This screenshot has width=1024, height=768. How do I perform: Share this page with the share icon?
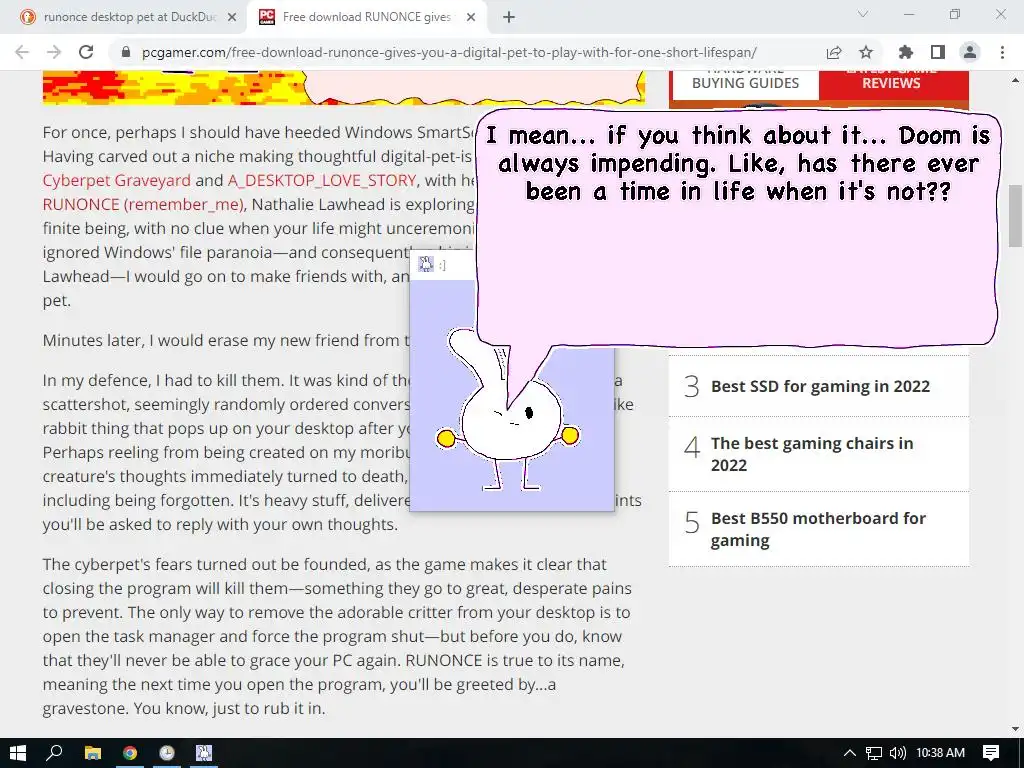pos(834,52)
